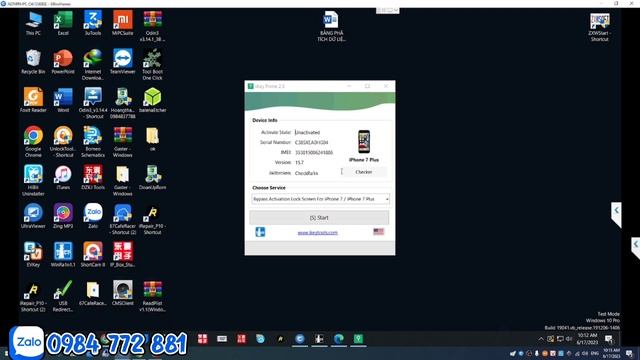
Task: Open the WinRa1n1.1 desktop shortcut
Action: click(63, 254)
